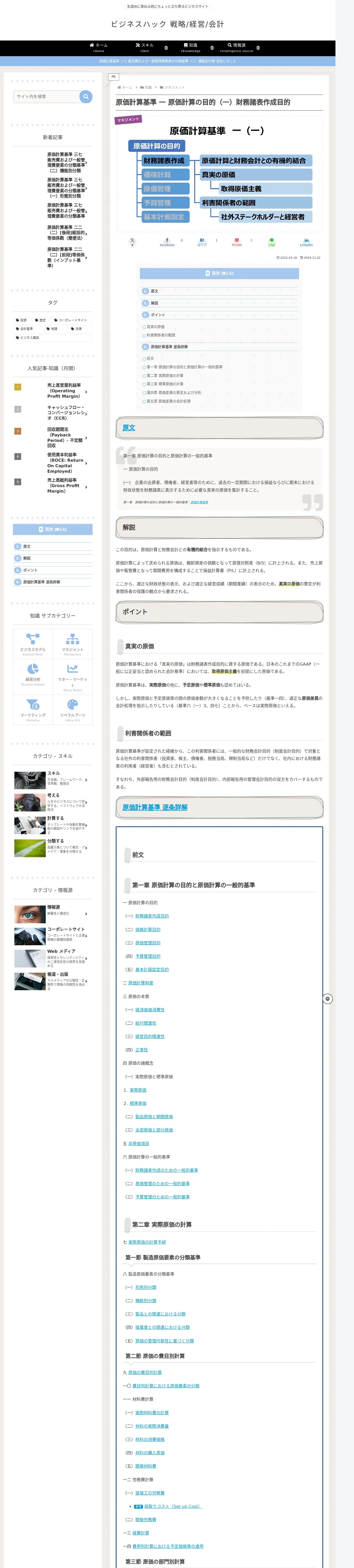Open 使用資本利益率 (ROCE) popular article

[x=53, y=463]
